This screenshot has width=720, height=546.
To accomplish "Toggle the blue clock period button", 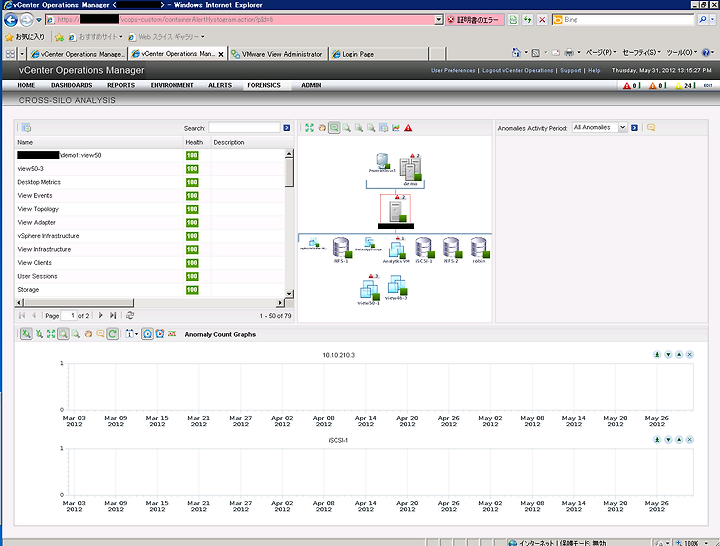I will coord(147,334).
